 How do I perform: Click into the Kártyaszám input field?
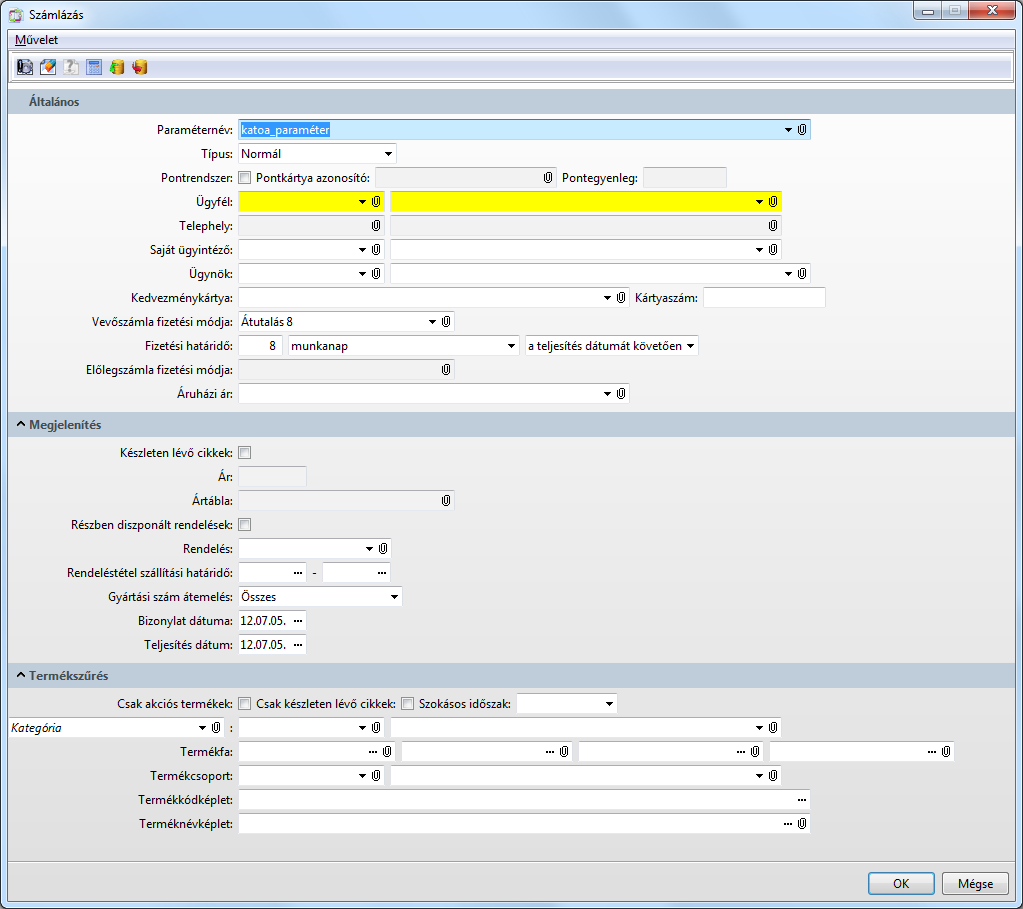click(x=764, y=298)
